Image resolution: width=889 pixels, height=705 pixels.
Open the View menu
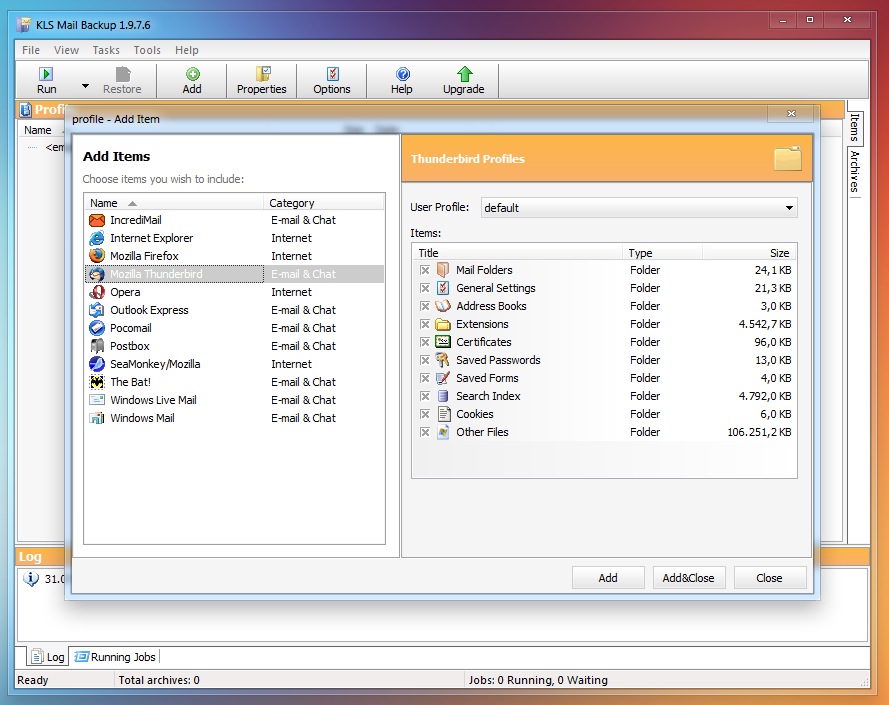[x=66, y=50]
